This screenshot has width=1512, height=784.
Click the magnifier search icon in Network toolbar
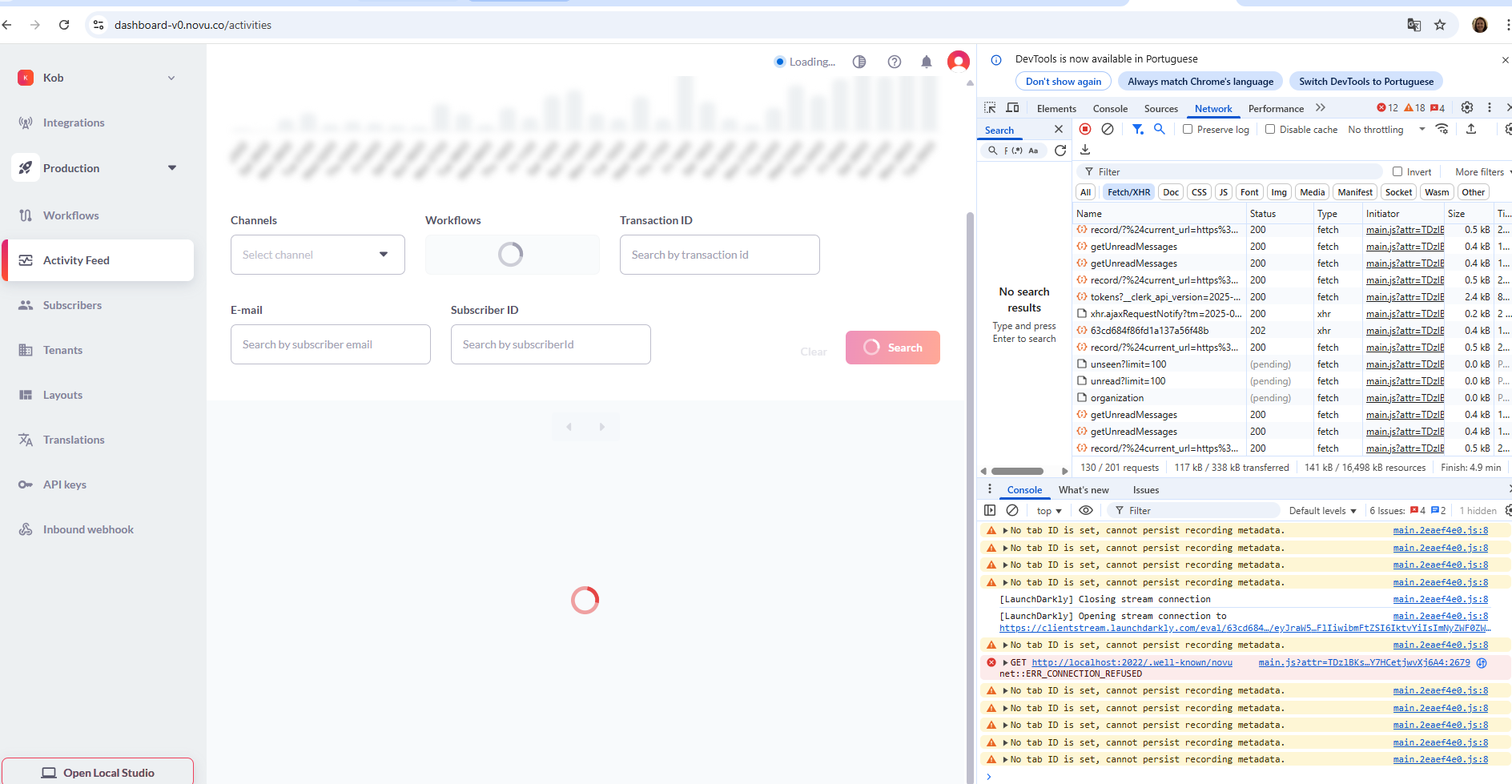pyautogui.click(x=1159, y=129)
